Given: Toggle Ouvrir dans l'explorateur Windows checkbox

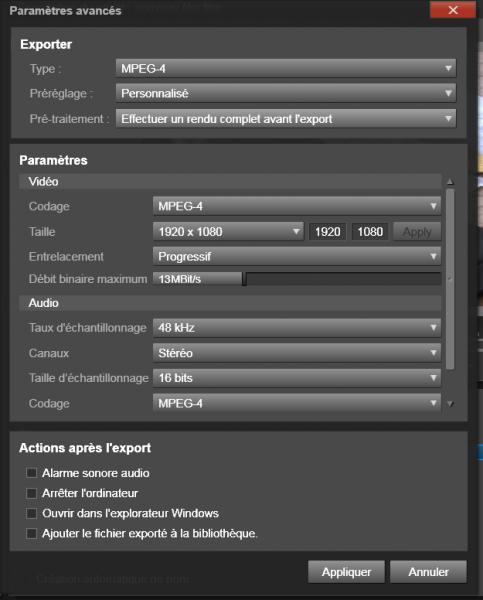Looking at the screenshot, I should point(31,513).
